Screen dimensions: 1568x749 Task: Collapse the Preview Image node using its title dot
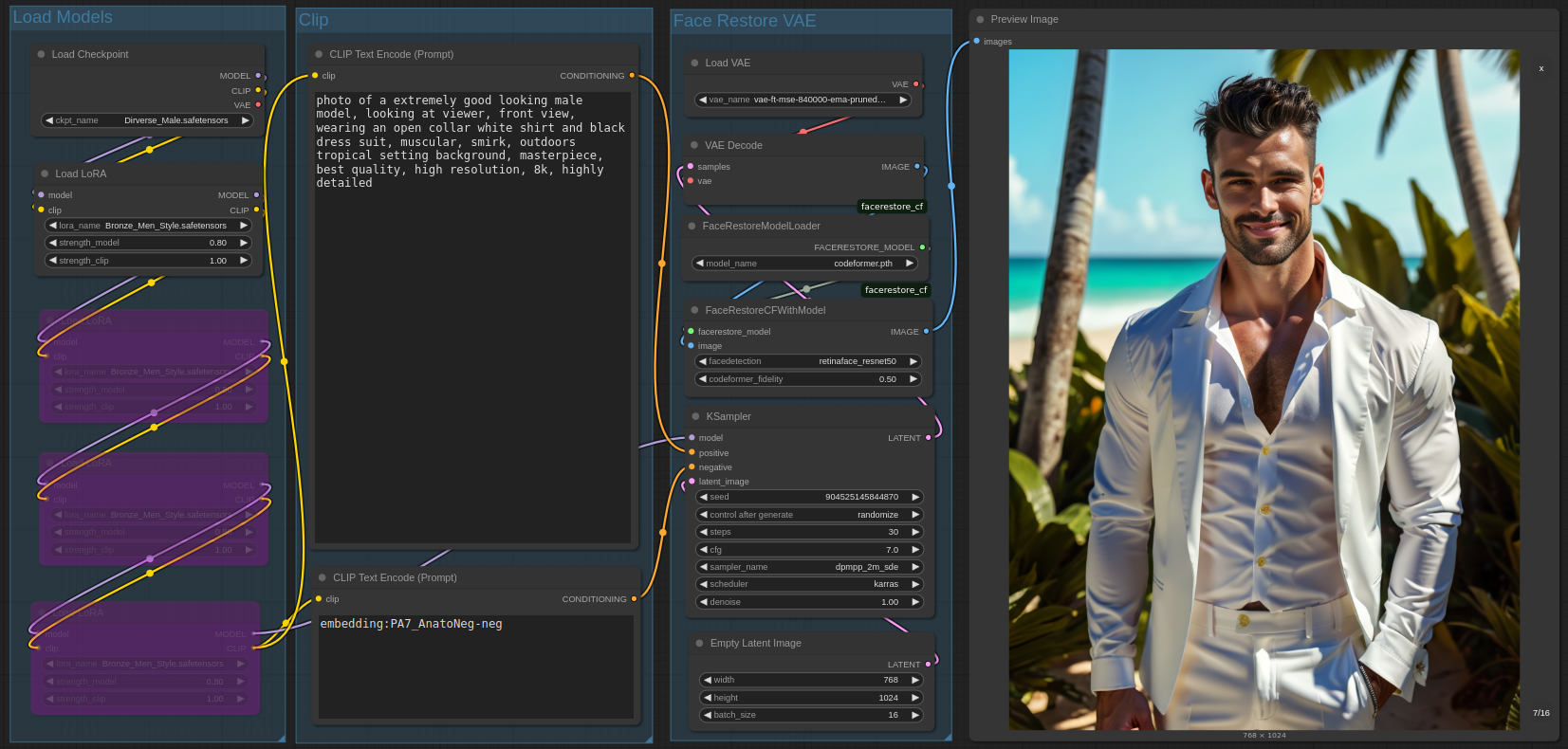click(x=980, y=19)
